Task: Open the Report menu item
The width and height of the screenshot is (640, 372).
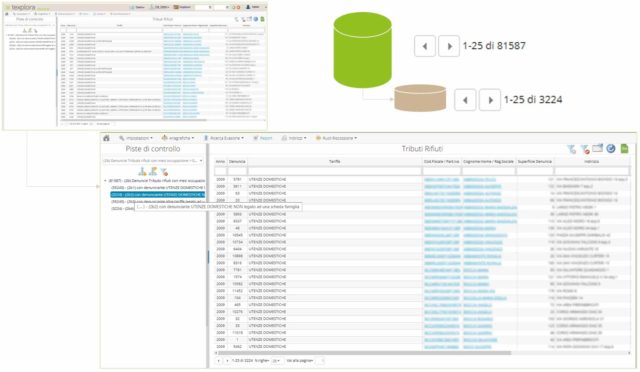Action: (263, 138)
